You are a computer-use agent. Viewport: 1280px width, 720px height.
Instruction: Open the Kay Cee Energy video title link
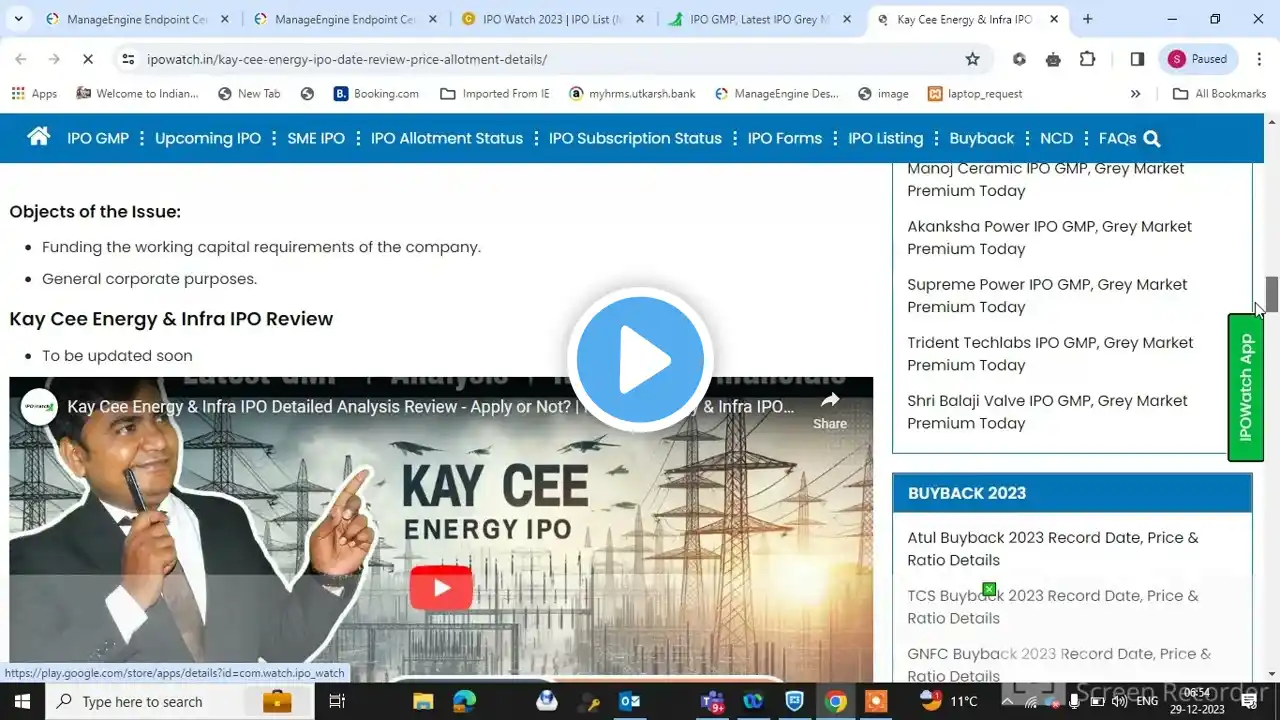click(430, 407)
